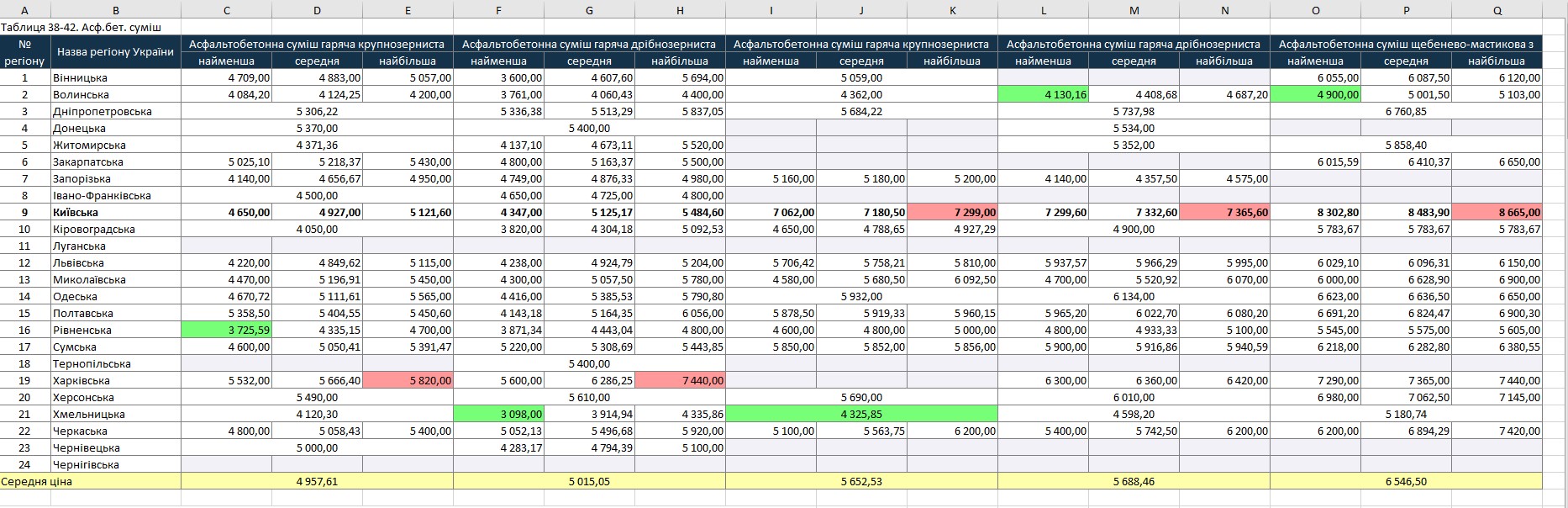Select the "№ регіону" header cell
1568x508 pixels.
(24, 52)
